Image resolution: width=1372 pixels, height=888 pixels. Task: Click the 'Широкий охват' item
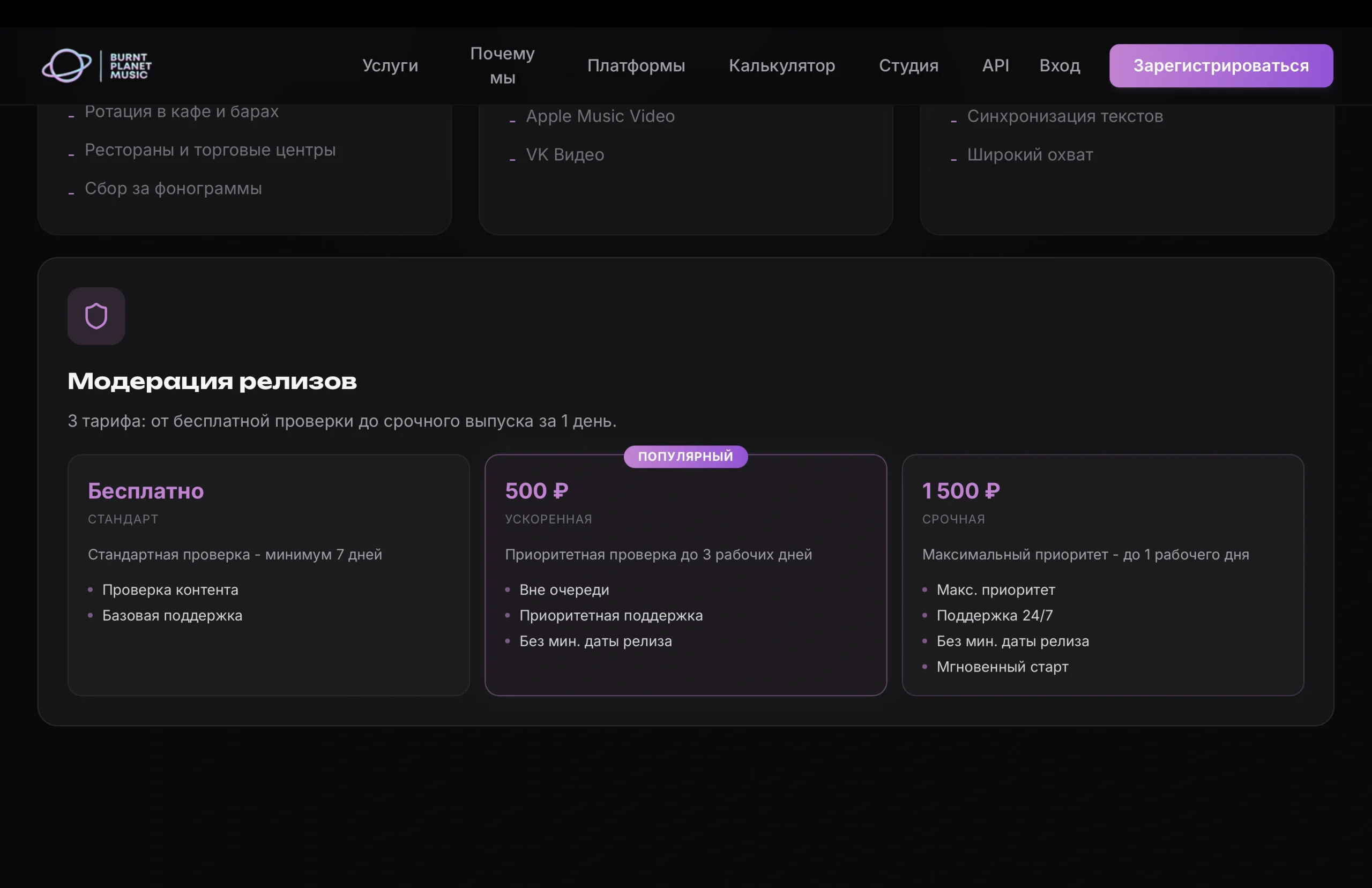(1030, 154)
